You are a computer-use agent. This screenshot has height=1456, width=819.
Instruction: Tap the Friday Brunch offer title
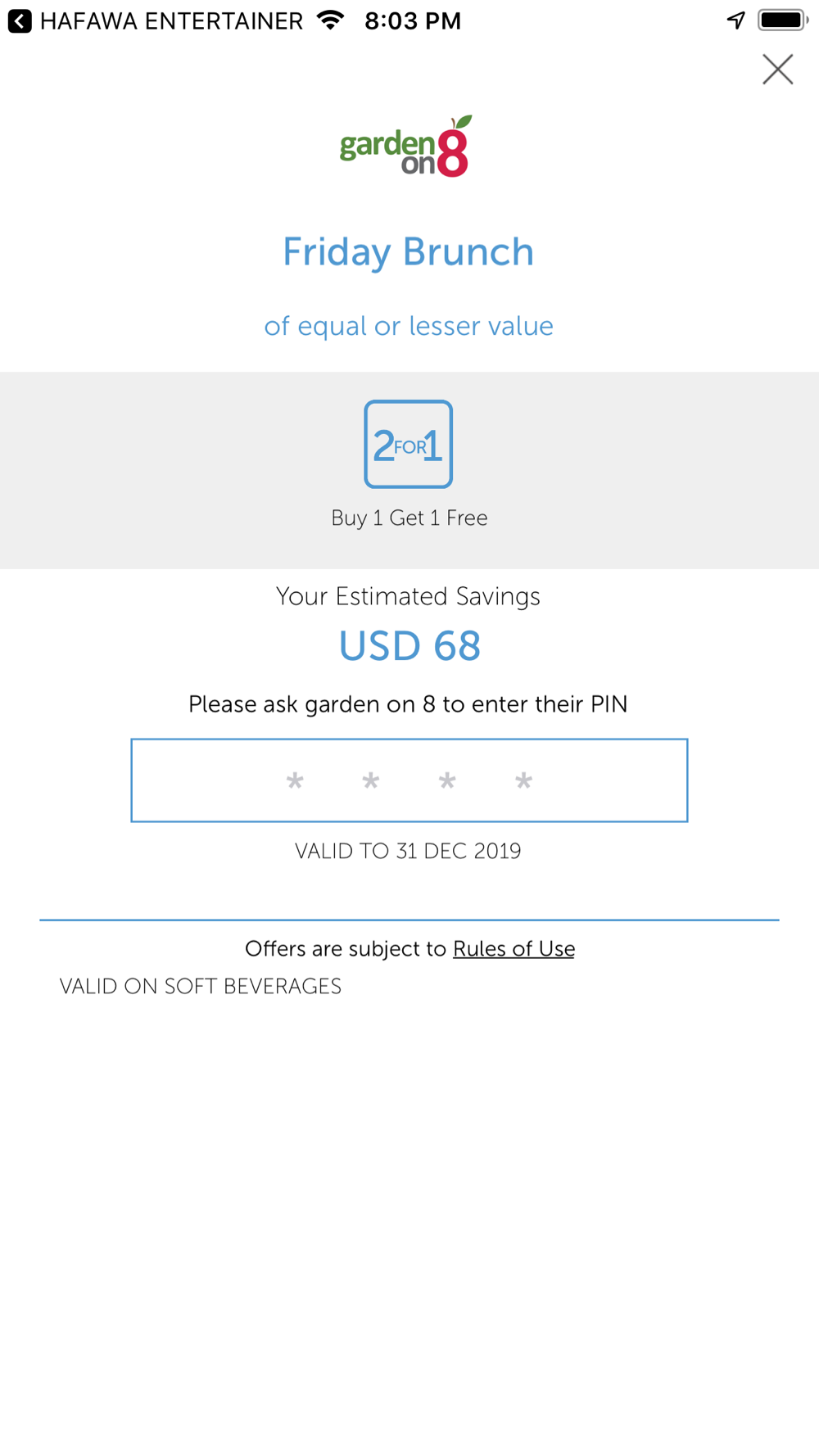[409, 252]
